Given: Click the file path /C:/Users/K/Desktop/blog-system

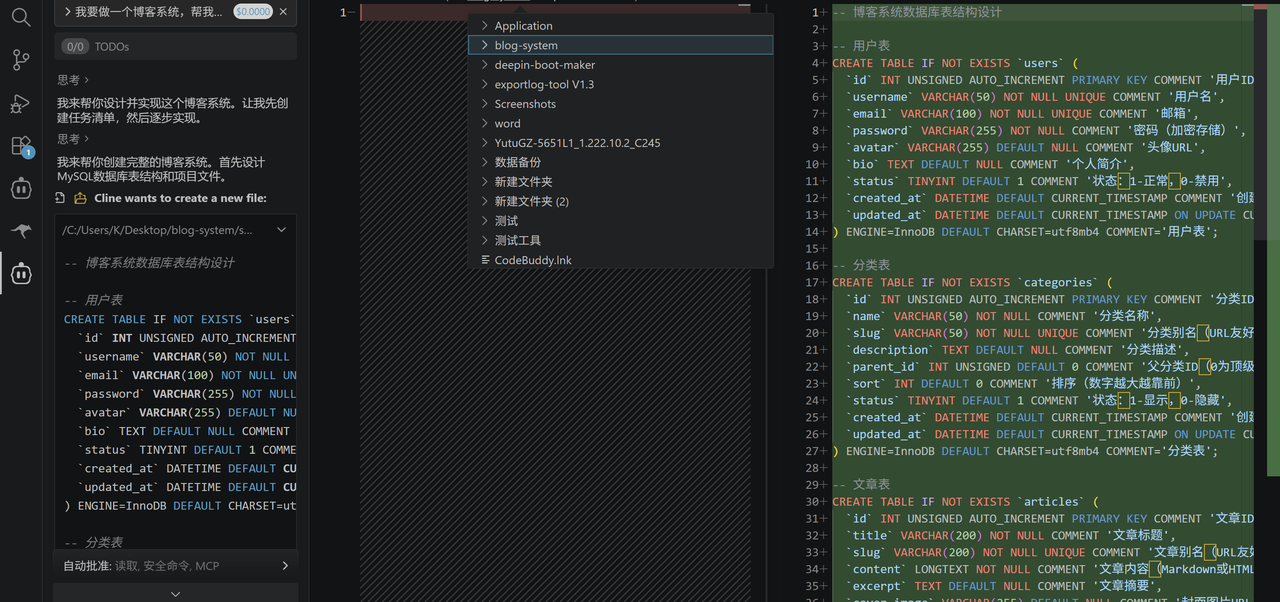Looking at the screenshot, I should 157,230.
